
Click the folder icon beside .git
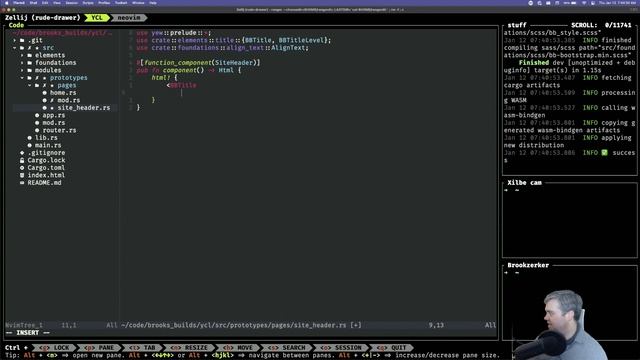(x=22, y=40)
